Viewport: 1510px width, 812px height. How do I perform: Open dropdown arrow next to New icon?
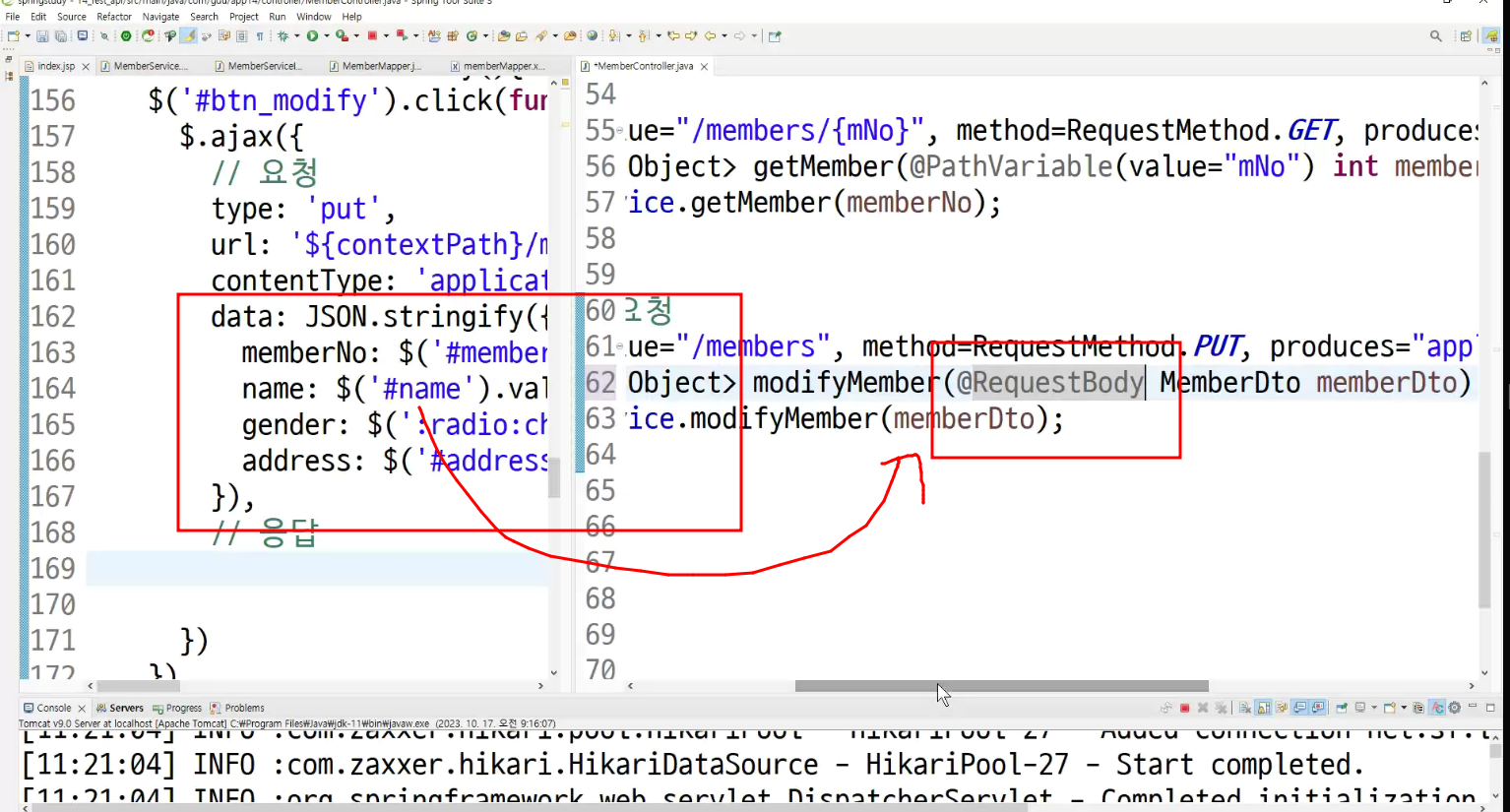tap(28, 36)
